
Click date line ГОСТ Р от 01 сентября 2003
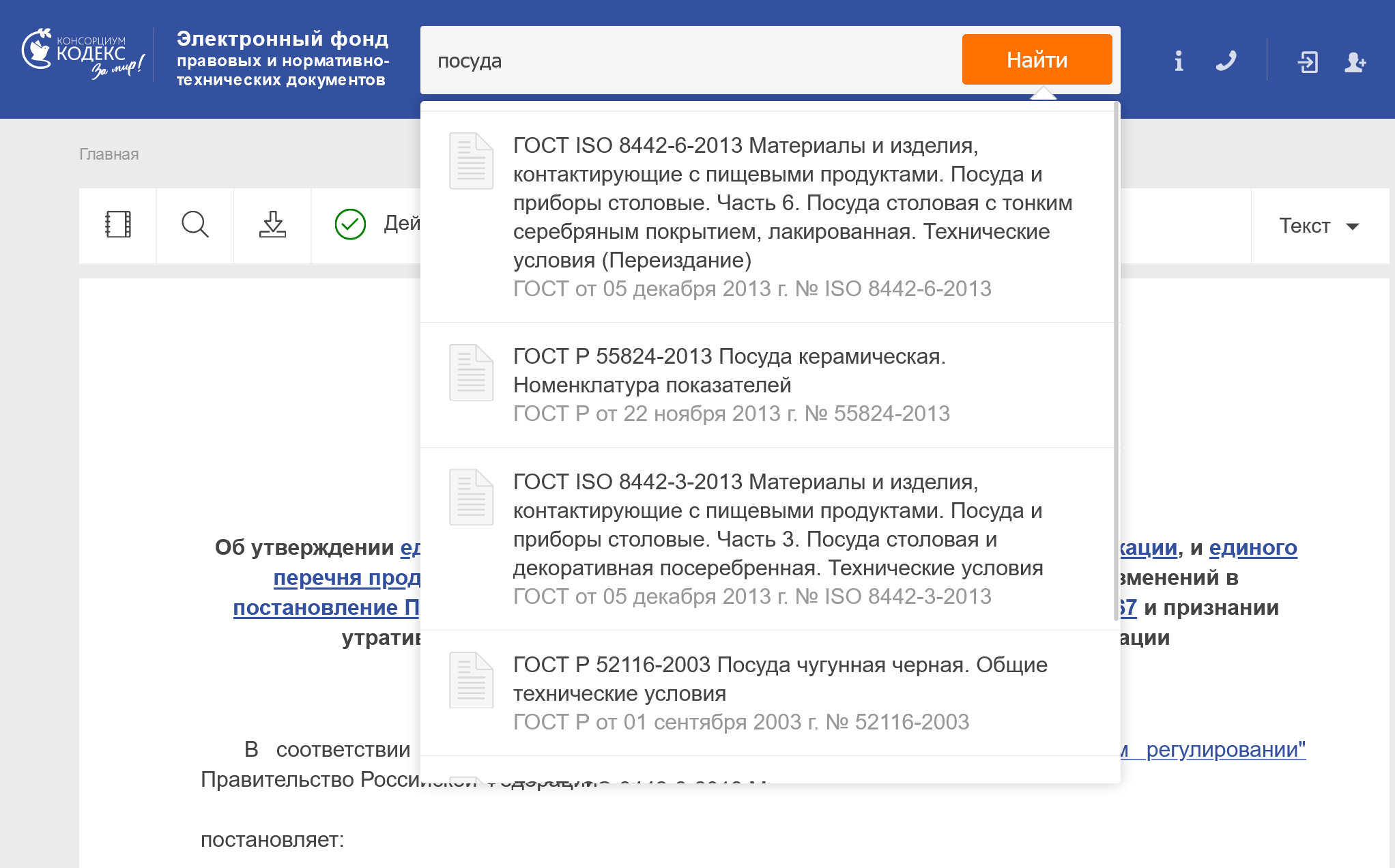(x=740, y=722)
